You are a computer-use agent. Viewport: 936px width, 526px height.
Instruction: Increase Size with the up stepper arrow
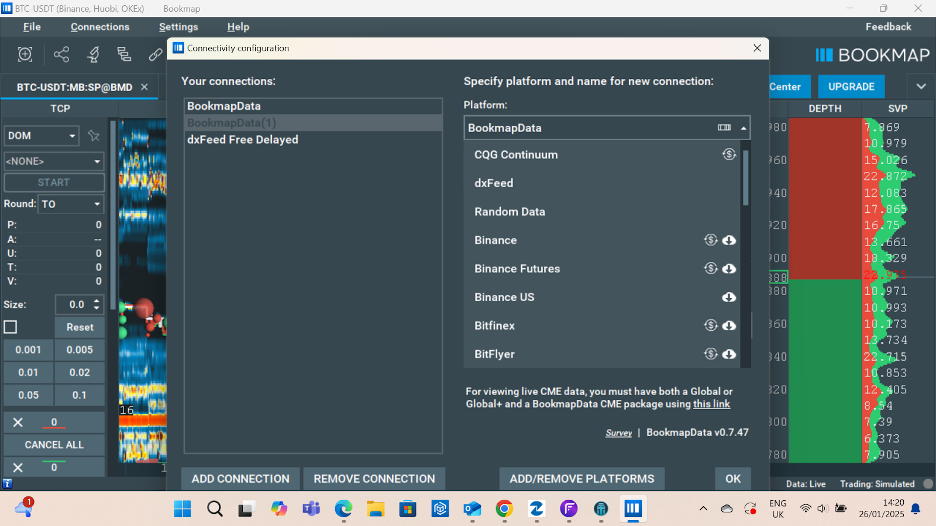(x=97, y=301)
